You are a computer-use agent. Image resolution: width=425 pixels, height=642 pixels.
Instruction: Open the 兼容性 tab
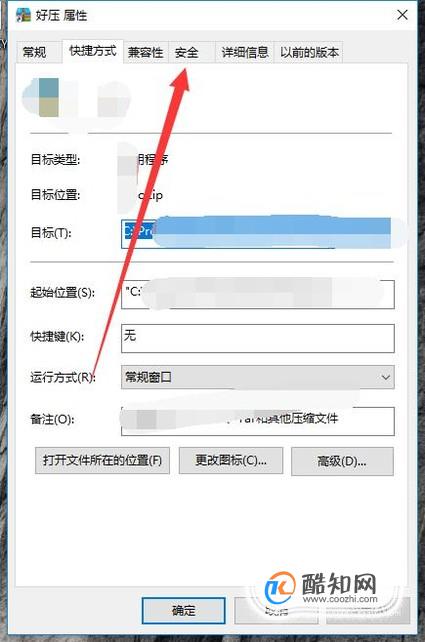pyautogui.click(x=146, y=52)
